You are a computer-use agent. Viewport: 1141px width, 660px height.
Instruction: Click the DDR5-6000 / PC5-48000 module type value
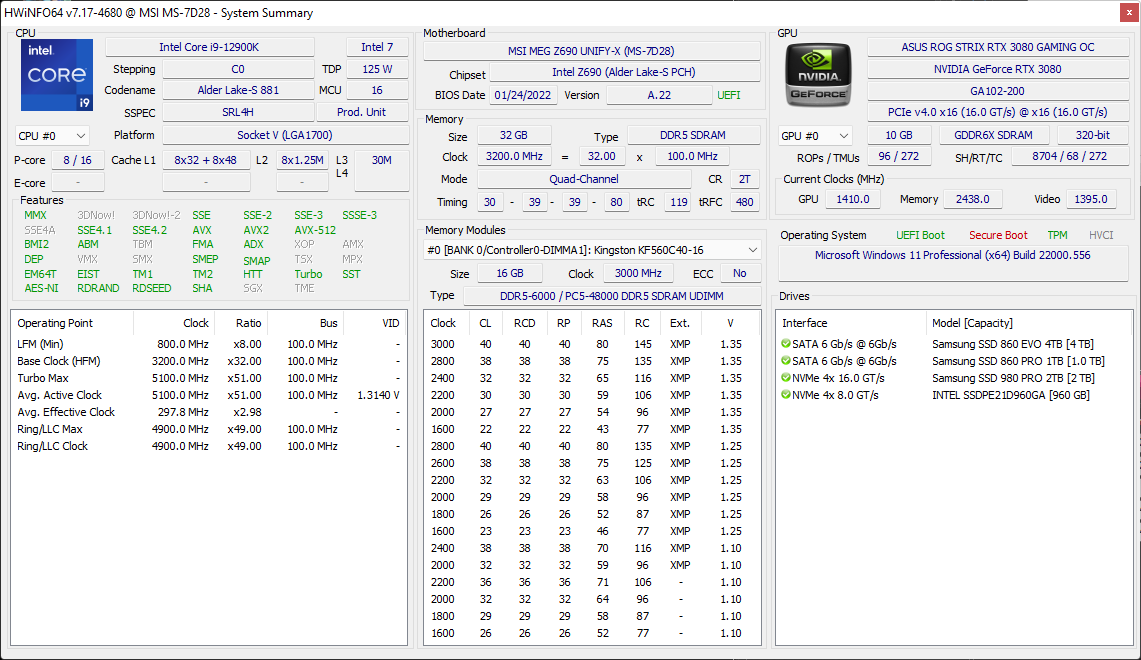(x=611, y=296)
